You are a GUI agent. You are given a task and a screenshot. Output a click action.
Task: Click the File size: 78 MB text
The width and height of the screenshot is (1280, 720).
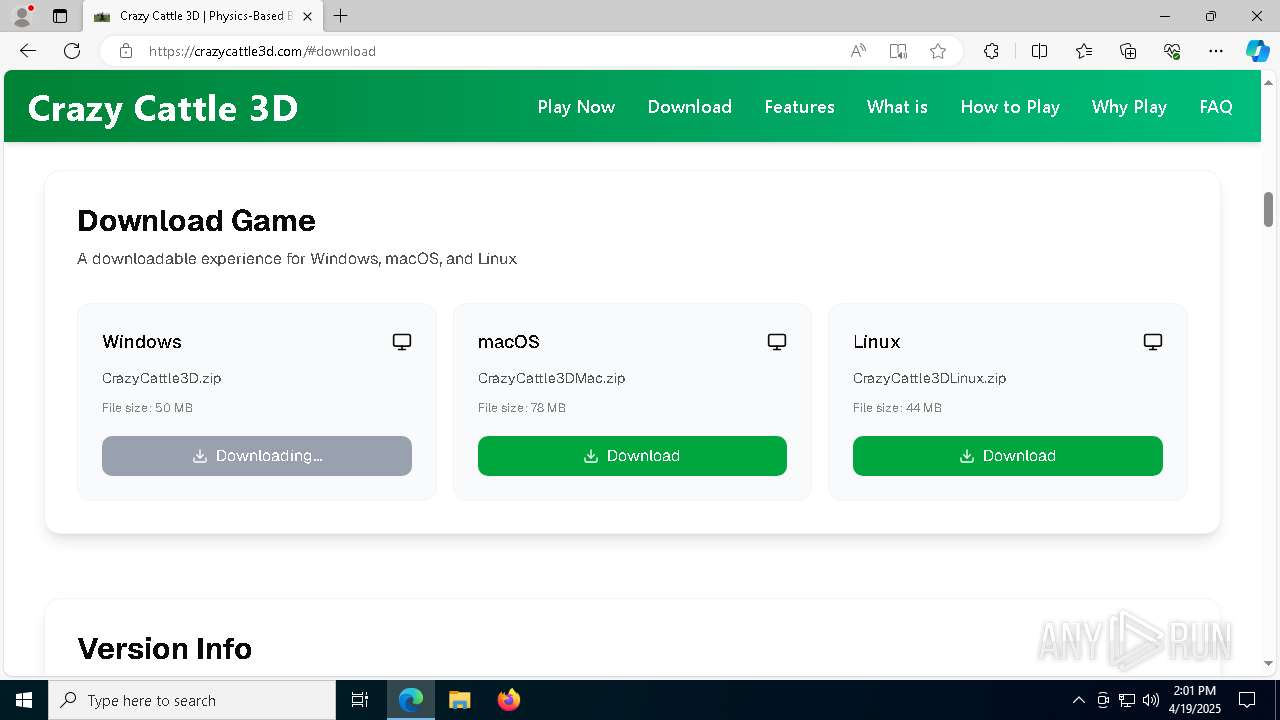(522, 408)
